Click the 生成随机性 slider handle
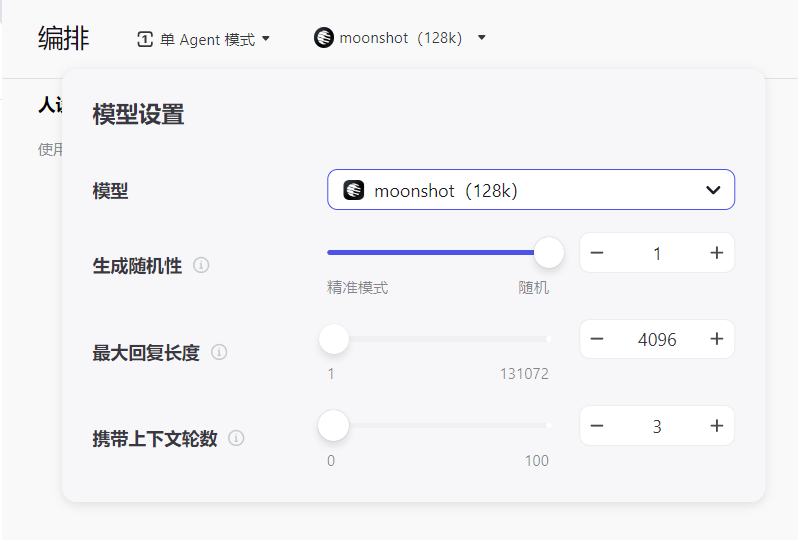 [x=549, y=253]
